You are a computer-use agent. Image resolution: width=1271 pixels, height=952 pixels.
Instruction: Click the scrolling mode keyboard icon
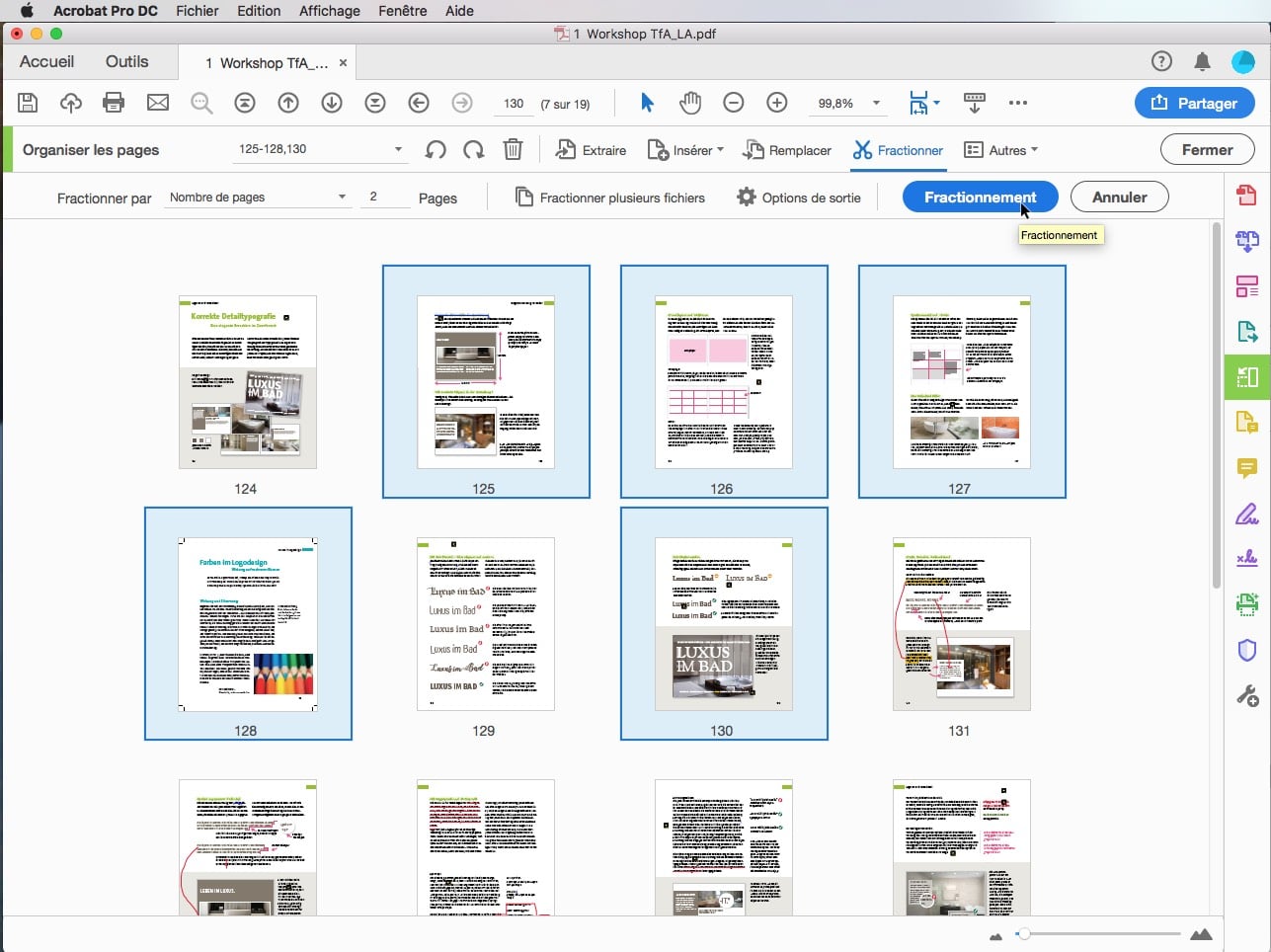974,103
